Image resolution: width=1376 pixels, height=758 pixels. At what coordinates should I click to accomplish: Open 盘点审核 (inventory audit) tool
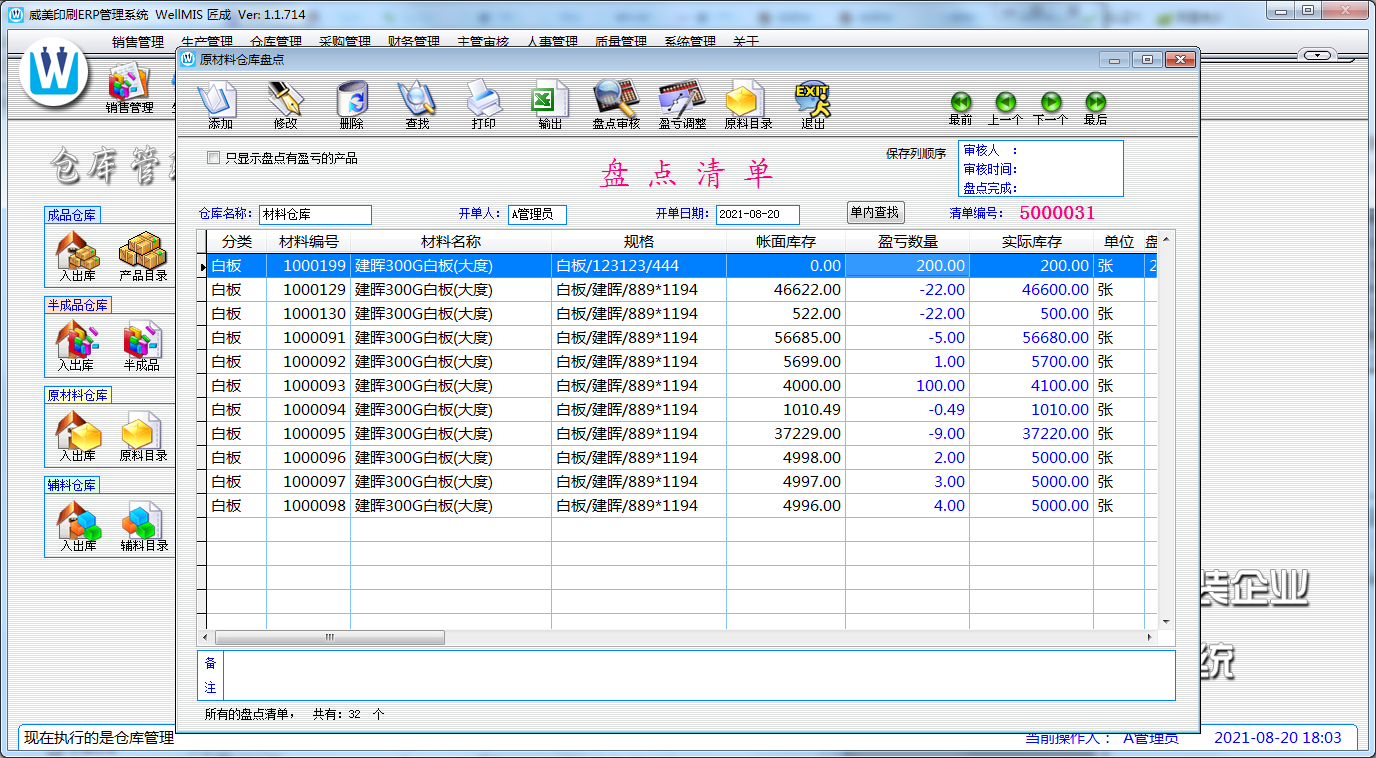click(616, 106)
